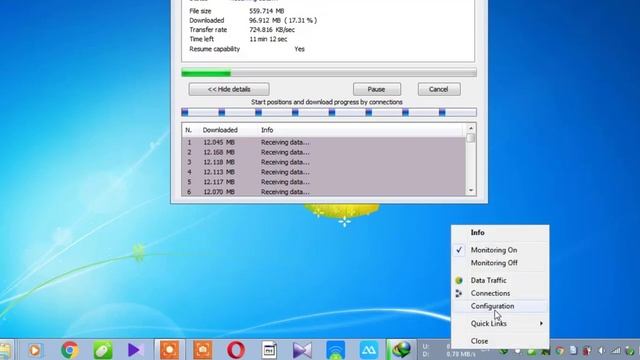The width and height of the screenshot is (640, 360).
Task: Click the Time left value 11 min 12 sec
Action: coord(268,39)
